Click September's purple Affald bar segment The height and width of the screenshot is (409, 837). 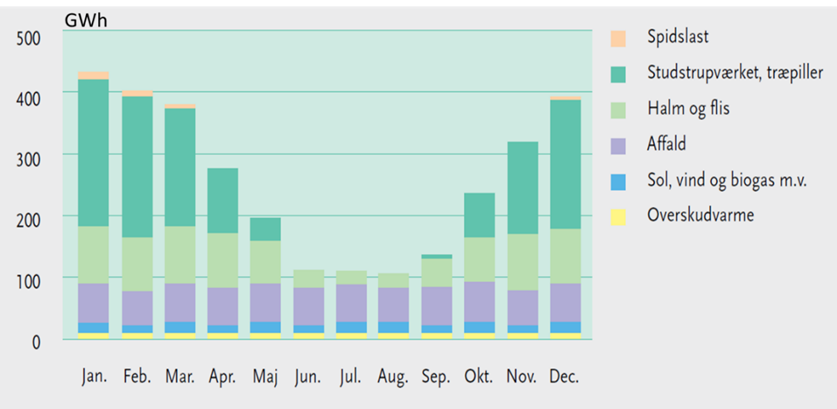tap(437, 306)
